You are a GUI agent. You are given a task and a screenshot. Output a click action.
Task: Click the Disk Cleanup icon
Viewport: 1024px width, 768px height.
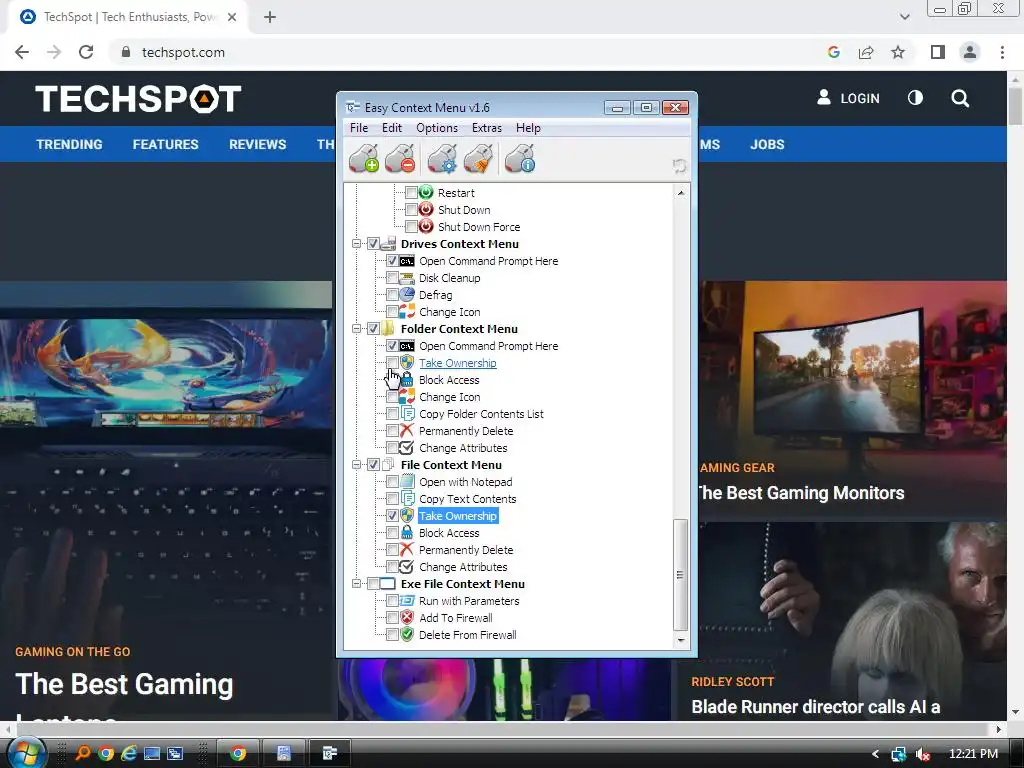(x=407, y=278)
